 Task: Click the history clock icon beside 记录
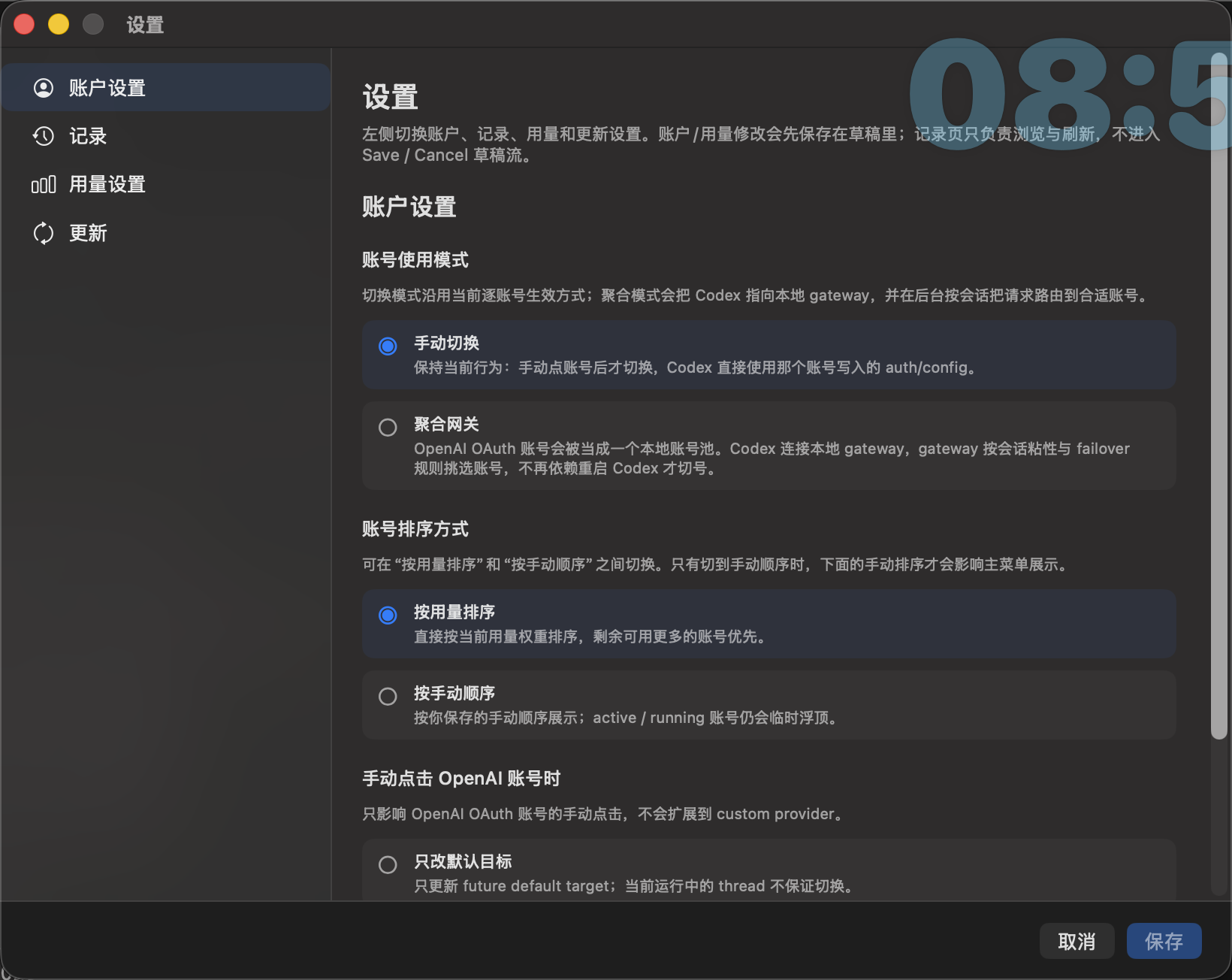[x=44, y=136]
